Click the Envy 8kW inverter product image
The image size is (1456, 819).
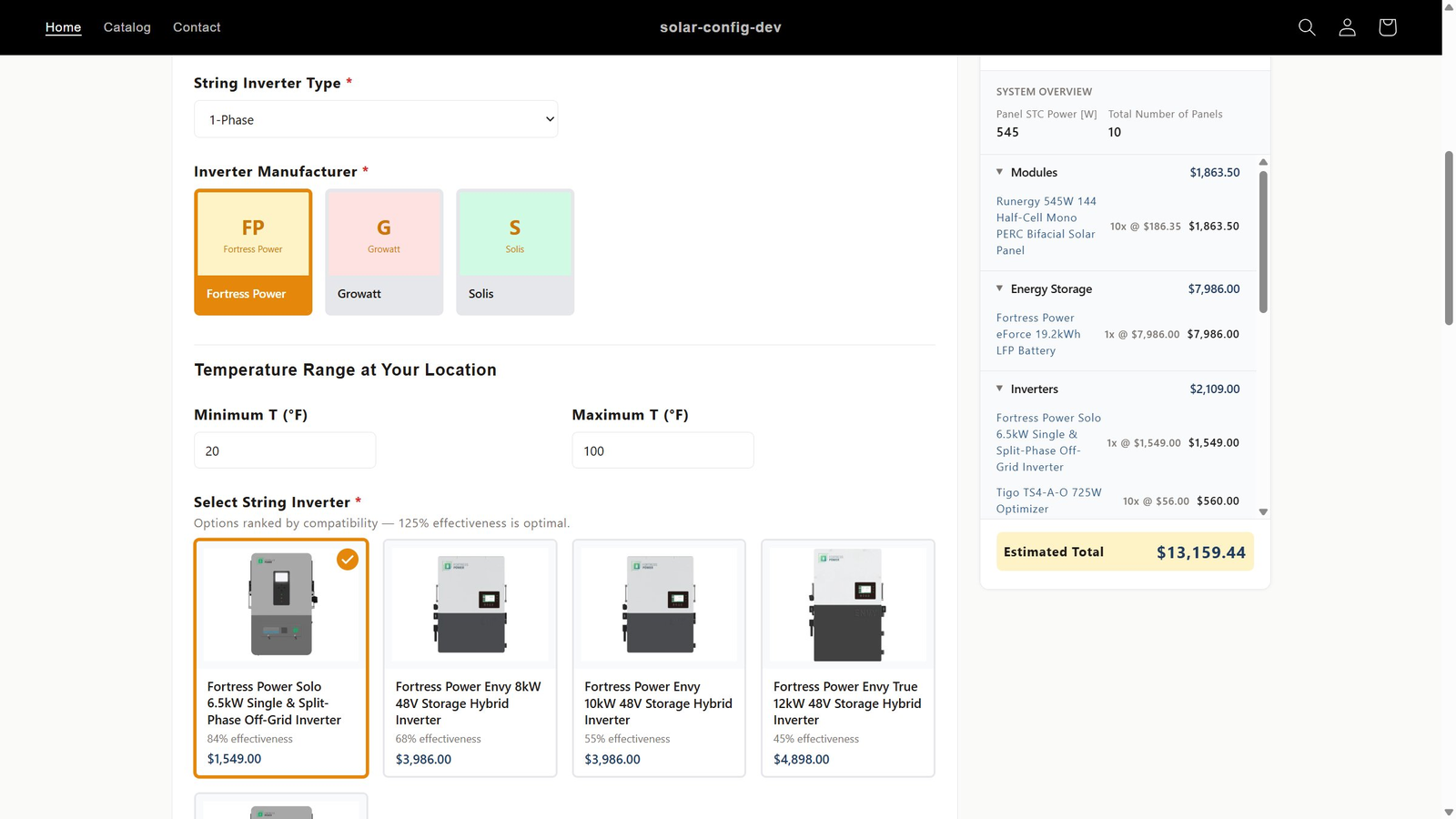470,604
